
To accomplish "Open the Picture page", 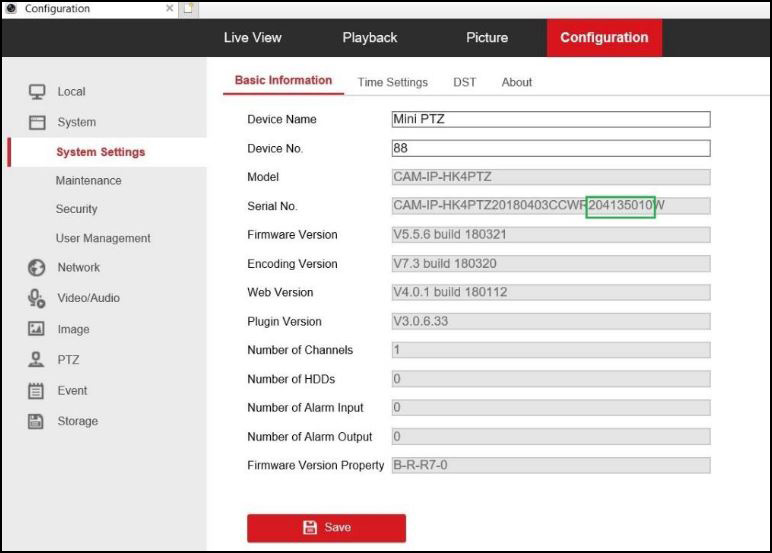I will [x=487, y=37].
